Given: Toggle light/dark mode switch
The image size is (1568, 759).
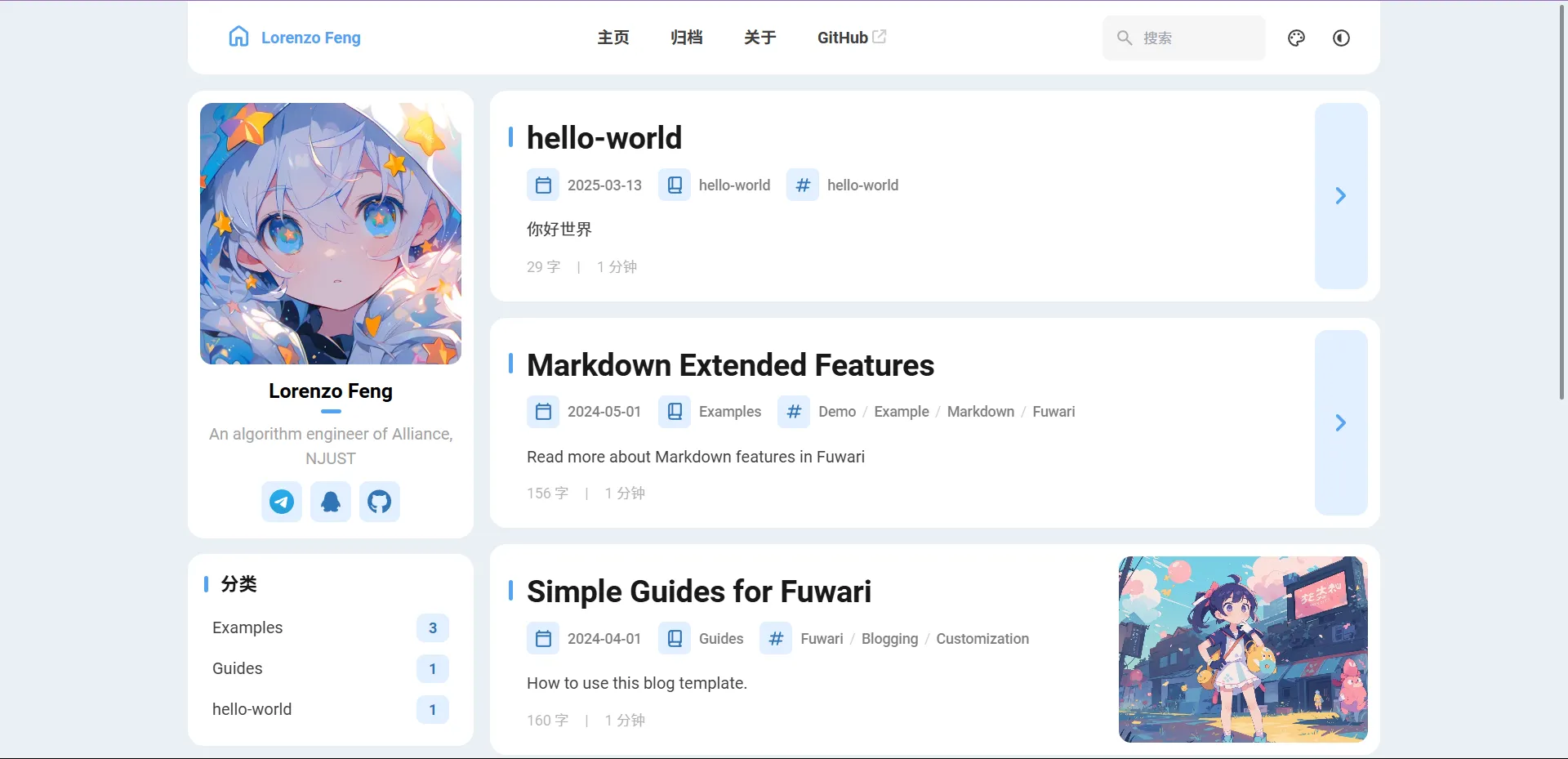Looking at the screenshot, I should click(x=1341, y=38).
